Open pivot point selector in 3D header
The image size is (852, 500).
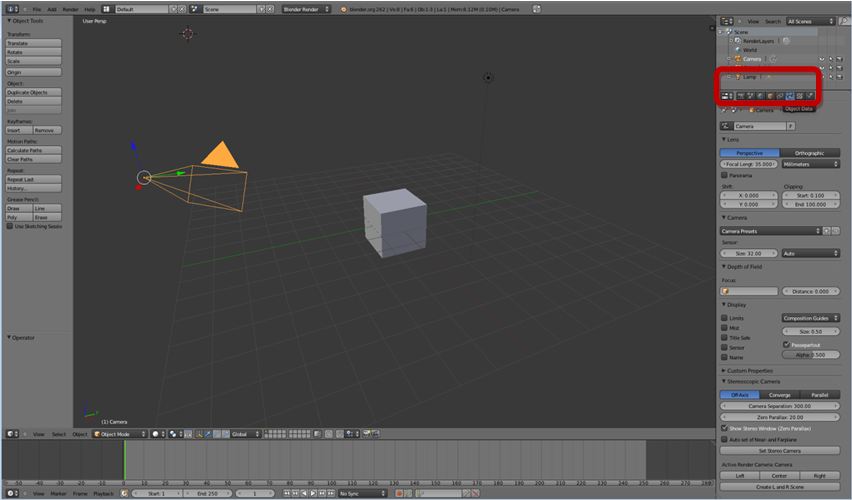[175, 434]
